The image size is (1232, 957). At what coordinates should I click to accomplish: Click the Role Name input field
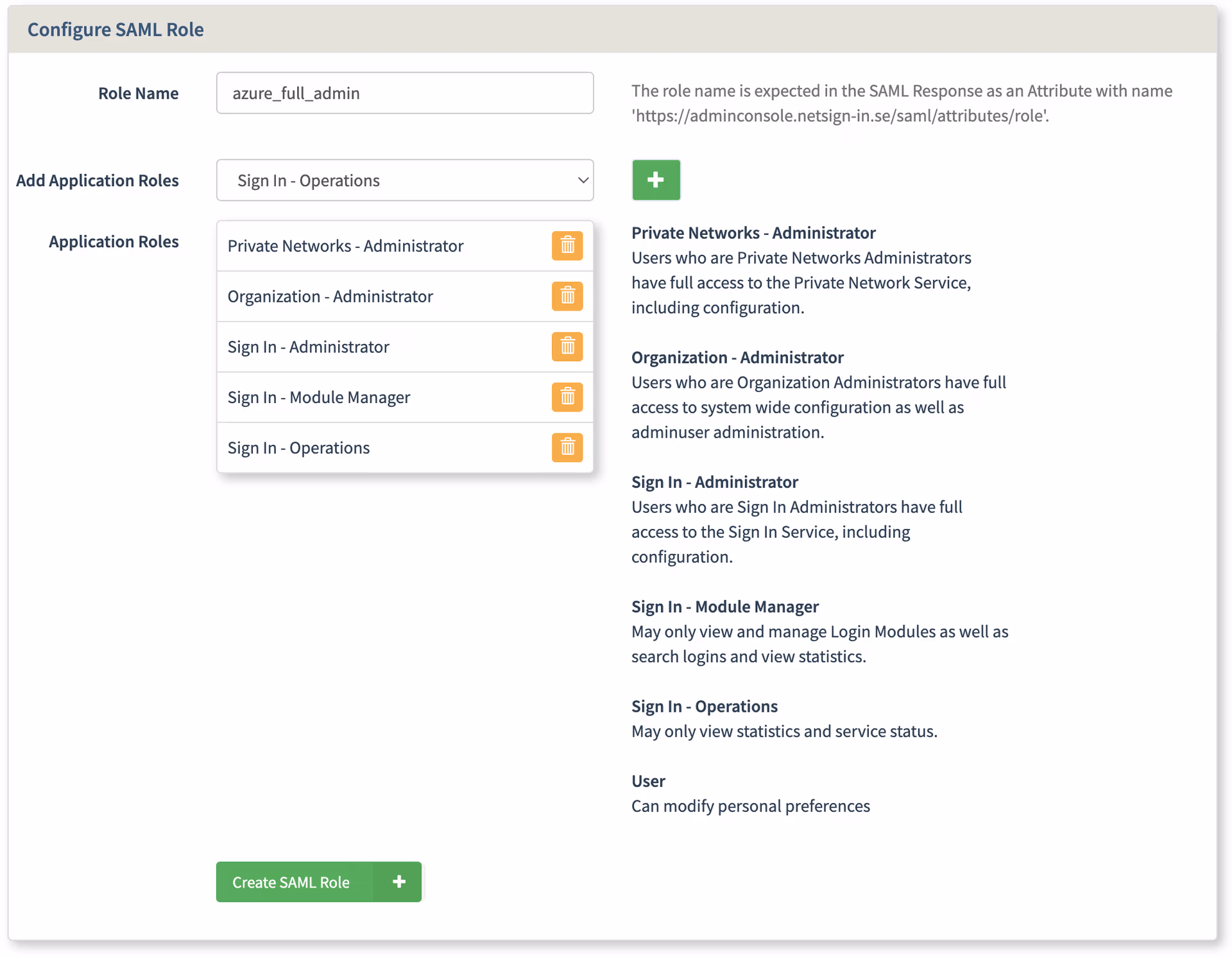404,93
